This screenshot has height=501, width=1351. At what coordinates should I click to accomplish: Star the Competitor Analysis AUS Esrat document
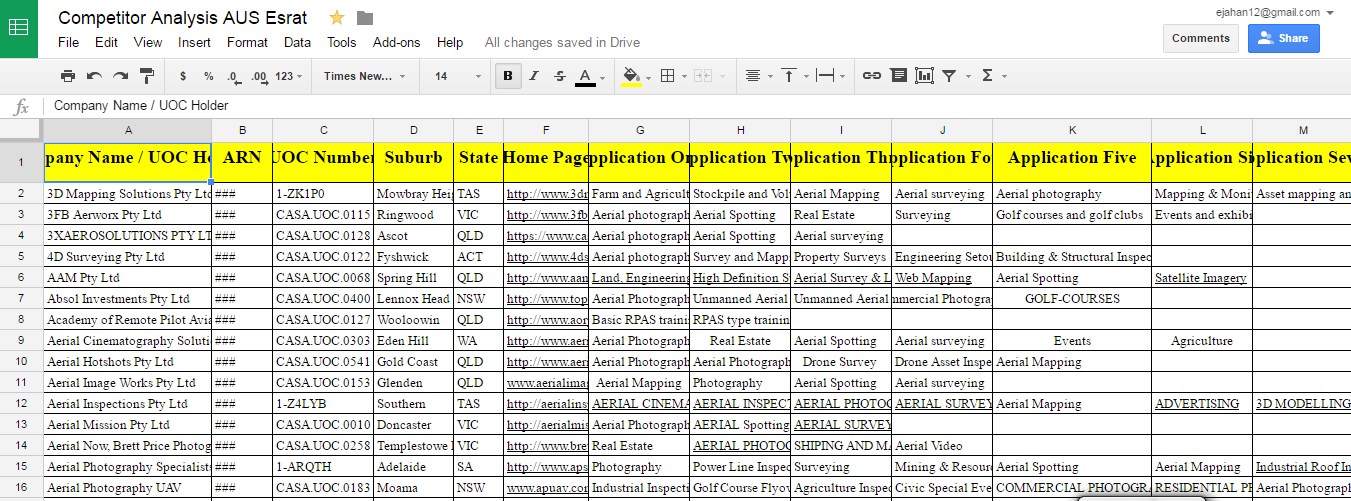point(337,17)
